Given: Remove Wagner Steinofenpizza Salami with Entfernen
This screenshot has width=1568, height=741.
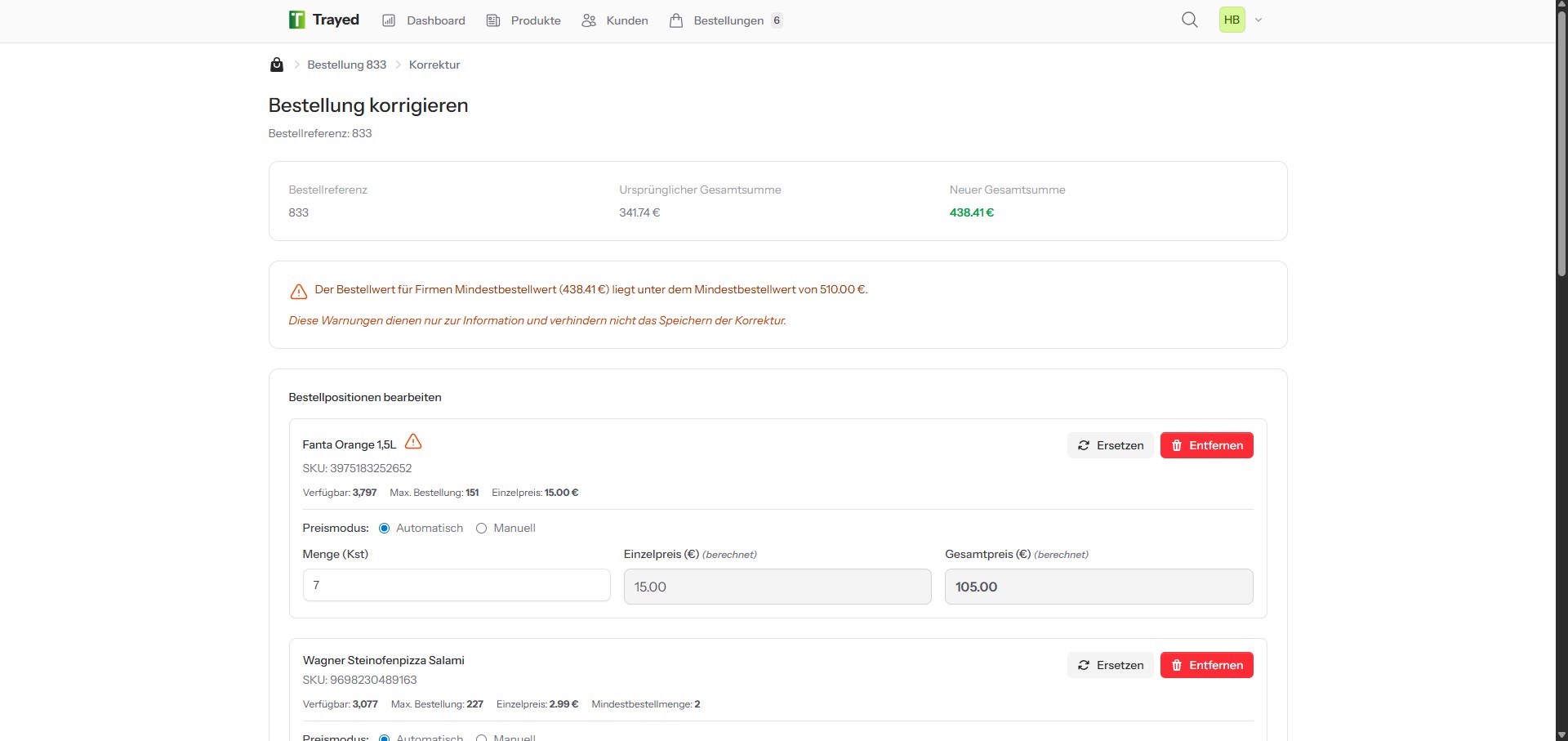Looking at the screenshot, I should tap(1206, 665).
